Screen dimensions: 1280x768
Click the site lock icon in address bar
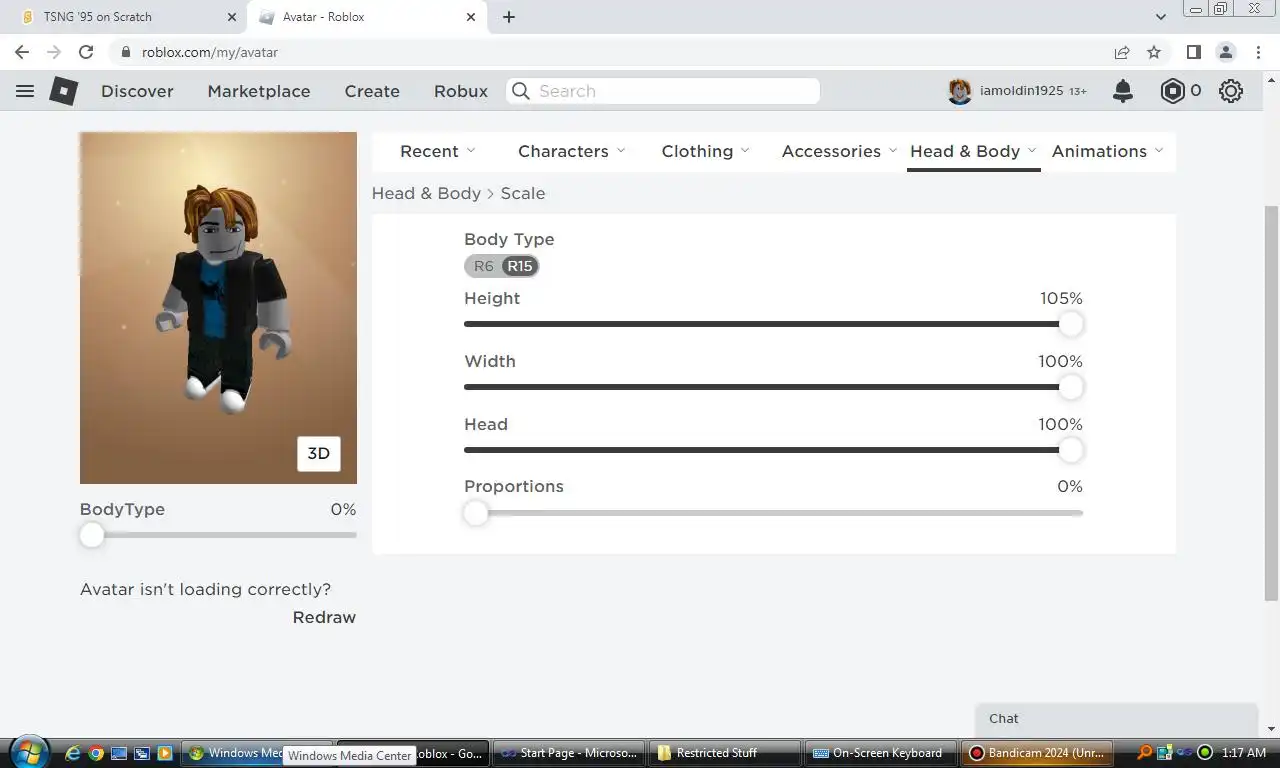(126, 52)
